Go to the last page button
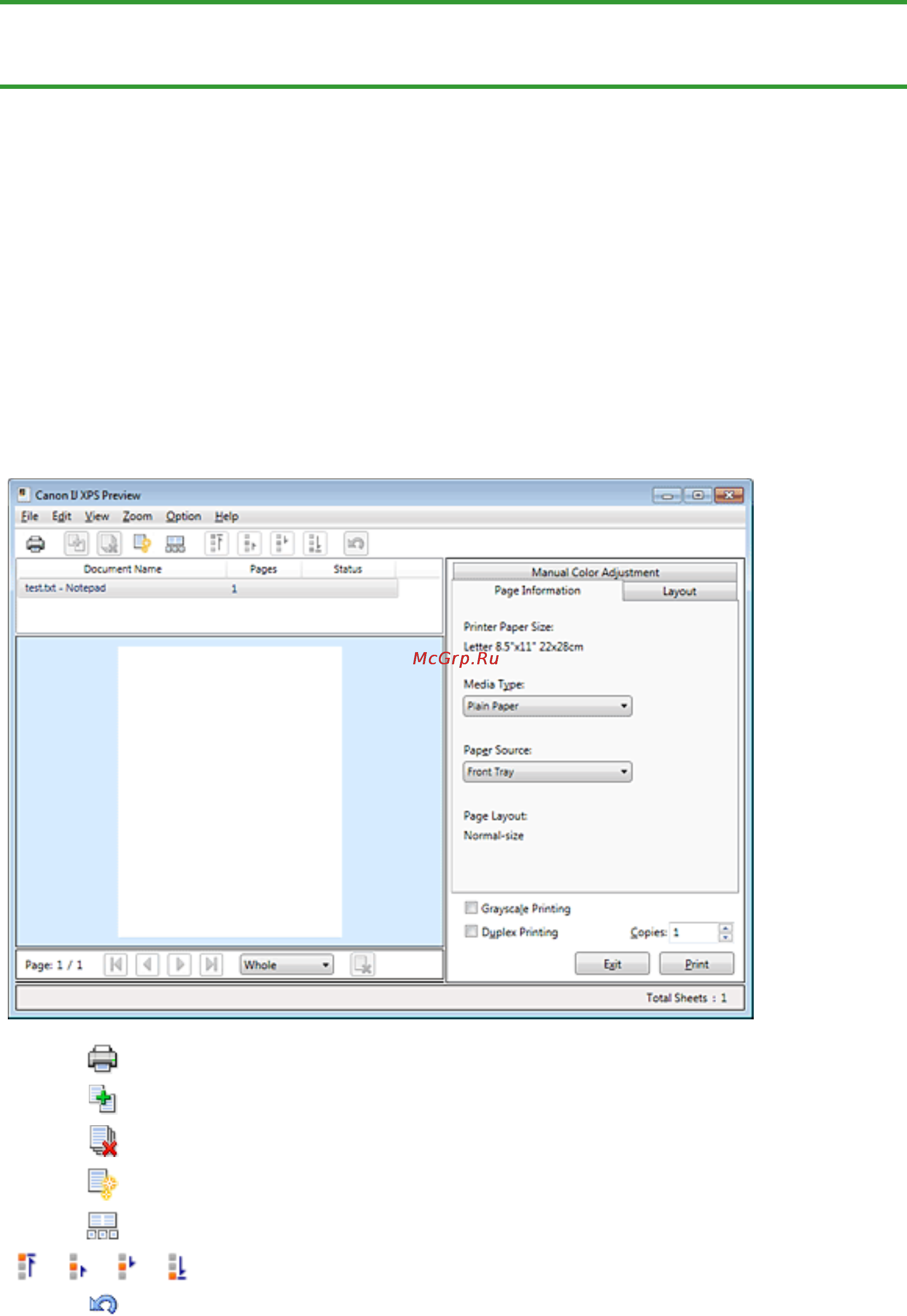 click(x=212, y=965)
